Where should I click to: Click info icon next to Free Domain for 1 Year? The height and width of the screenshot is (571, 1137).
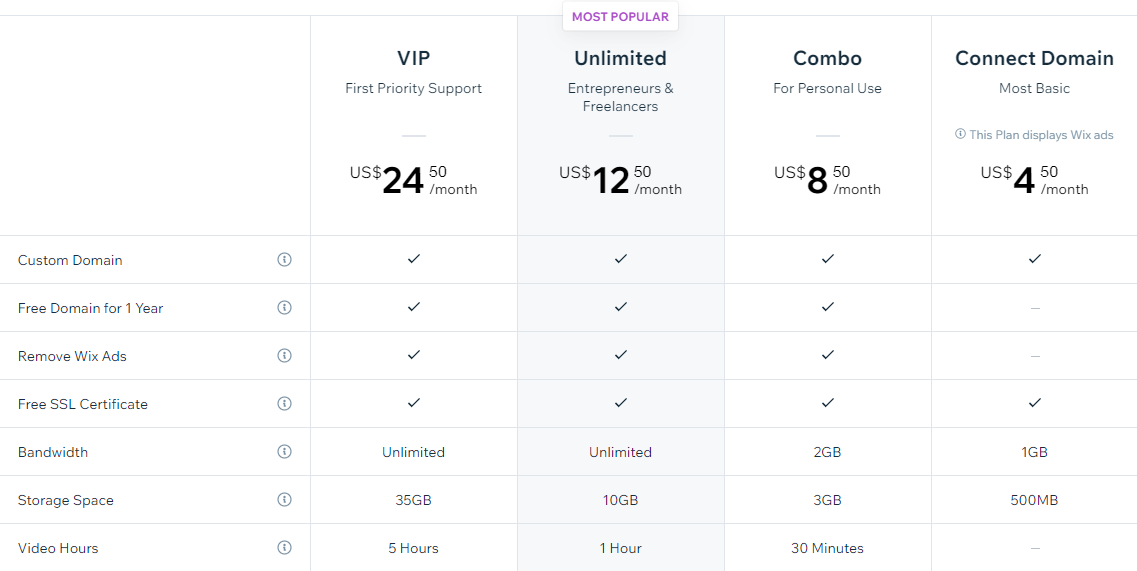284,308
